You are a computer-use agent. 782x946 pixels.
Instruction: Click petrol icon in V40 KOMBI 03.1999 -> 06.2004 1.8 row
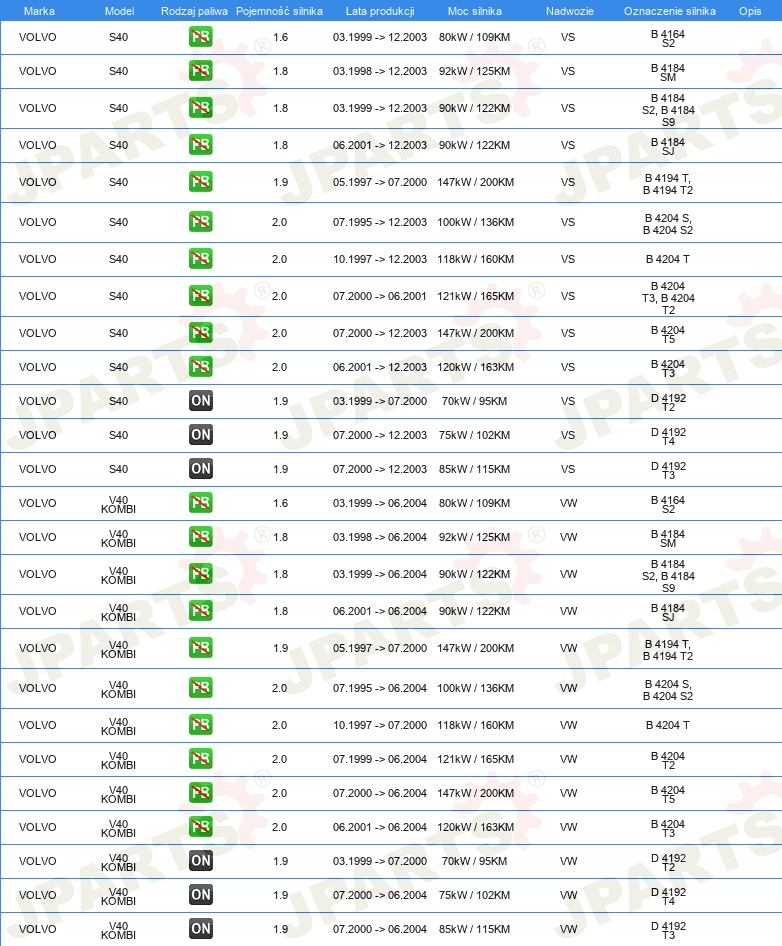(200, 574)
